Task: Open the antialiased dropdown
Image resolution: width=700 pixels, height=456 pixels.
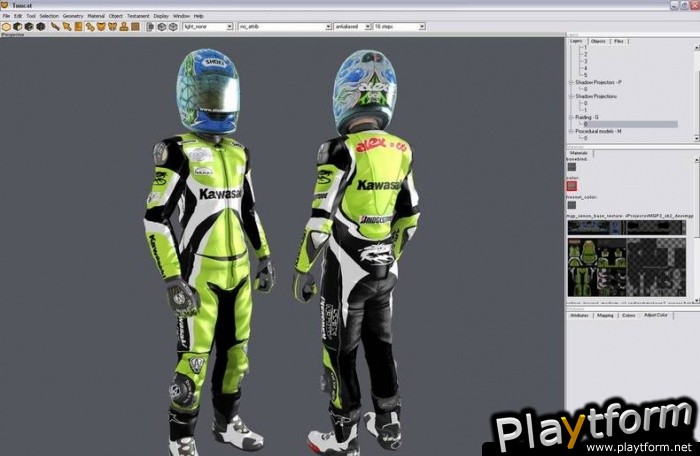Action: click(x=353, y=27)
